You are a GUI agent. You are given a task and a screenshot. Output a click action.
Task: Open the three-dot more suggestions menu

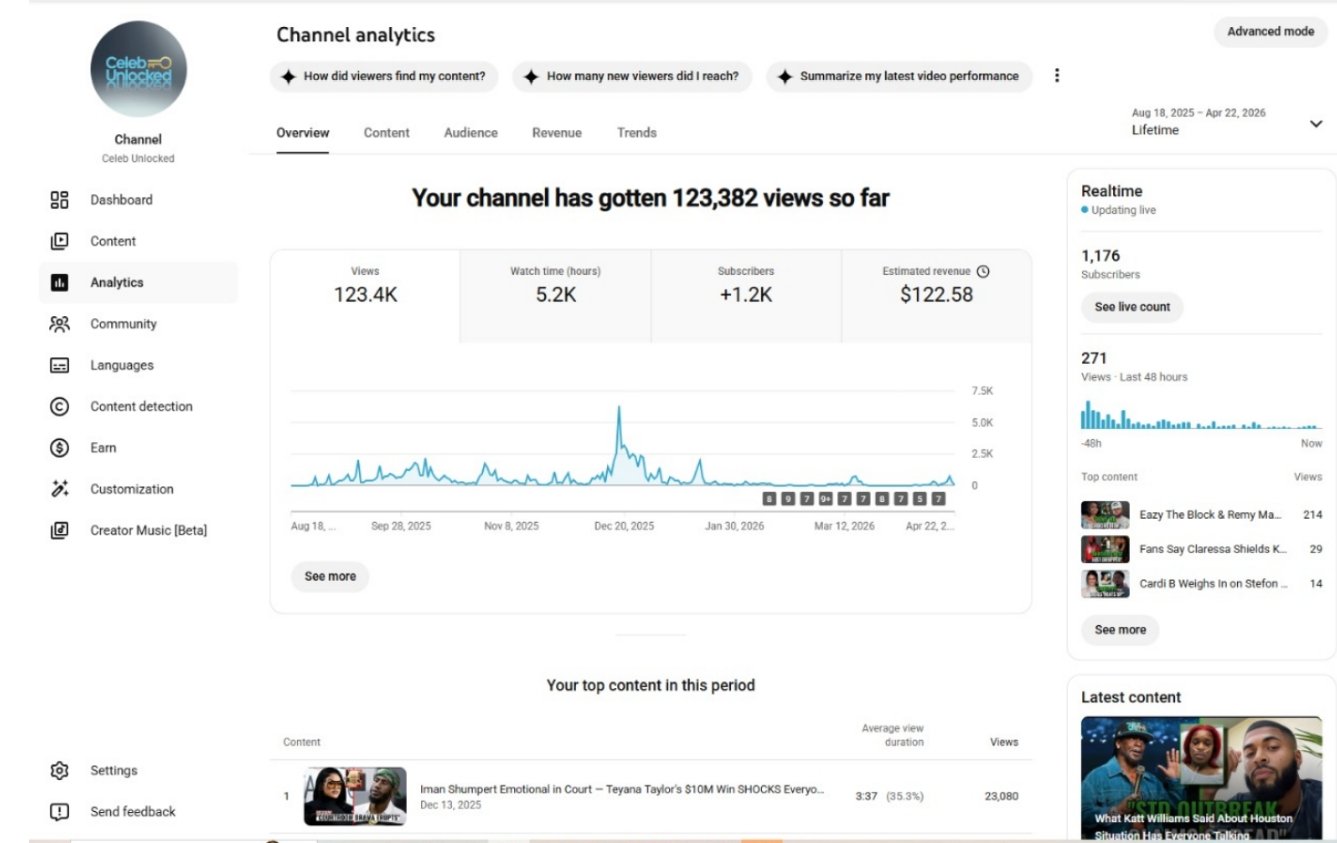coord(1057,76)
